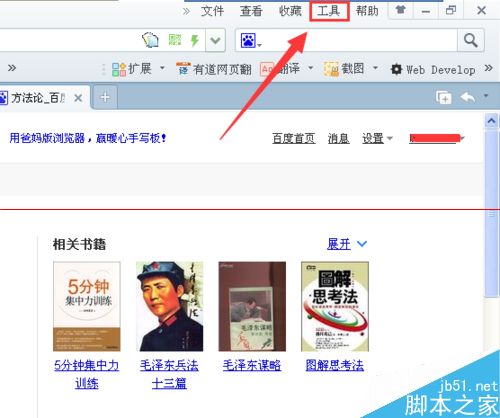Click the undo closed tab arrow icon
Viewport: 500px width, 418px height.
[468, 97]
